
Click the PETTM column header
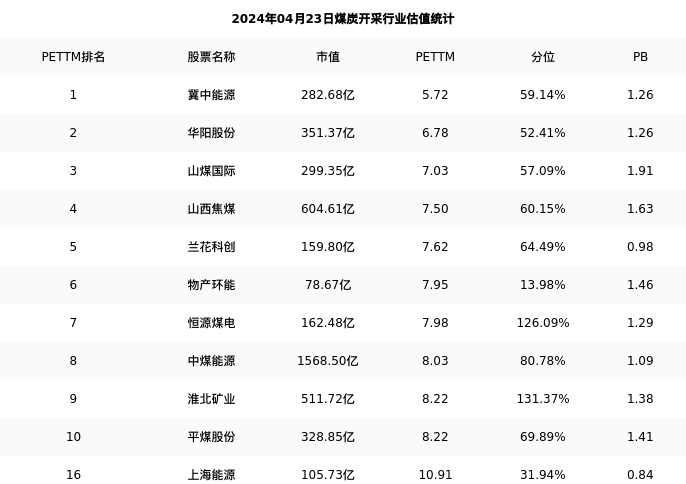click(435, 57)
